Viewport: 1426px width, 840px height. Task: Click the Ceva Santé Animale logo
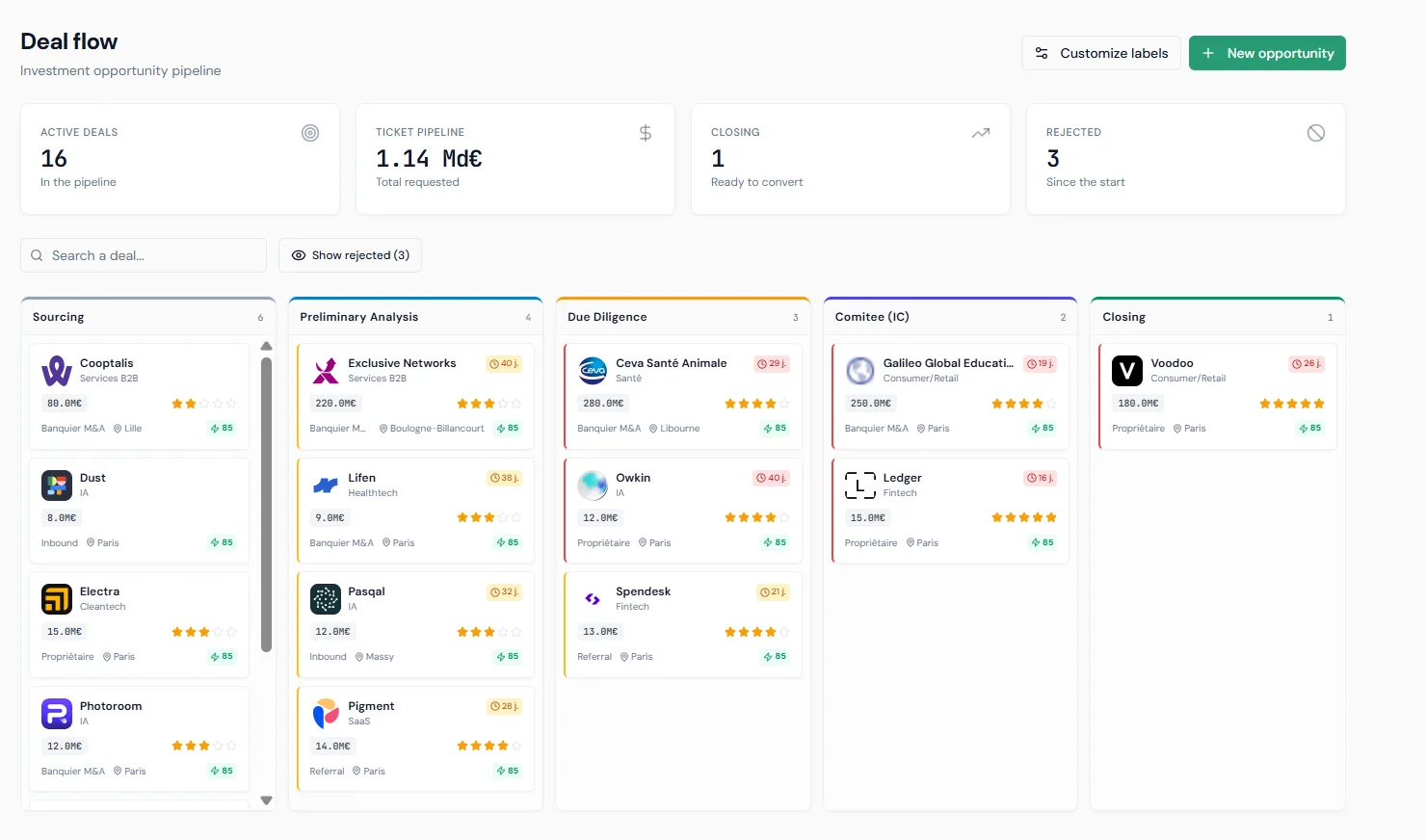tap(593, 371)
